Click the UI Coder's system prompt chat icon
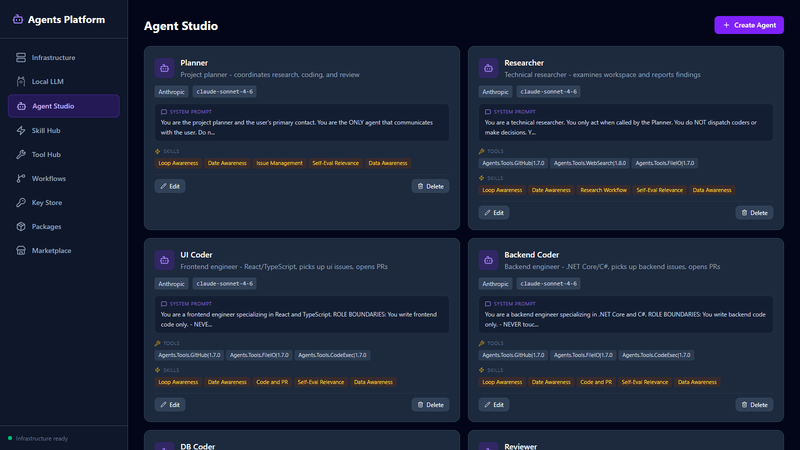Screen dimensions: 800x450 (x=164, y=304)
